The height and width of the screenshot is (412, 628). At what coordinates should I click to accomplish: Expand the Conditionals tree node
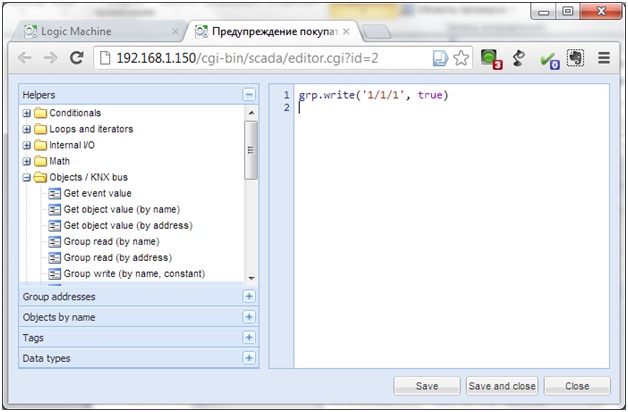tap(26, 113)
